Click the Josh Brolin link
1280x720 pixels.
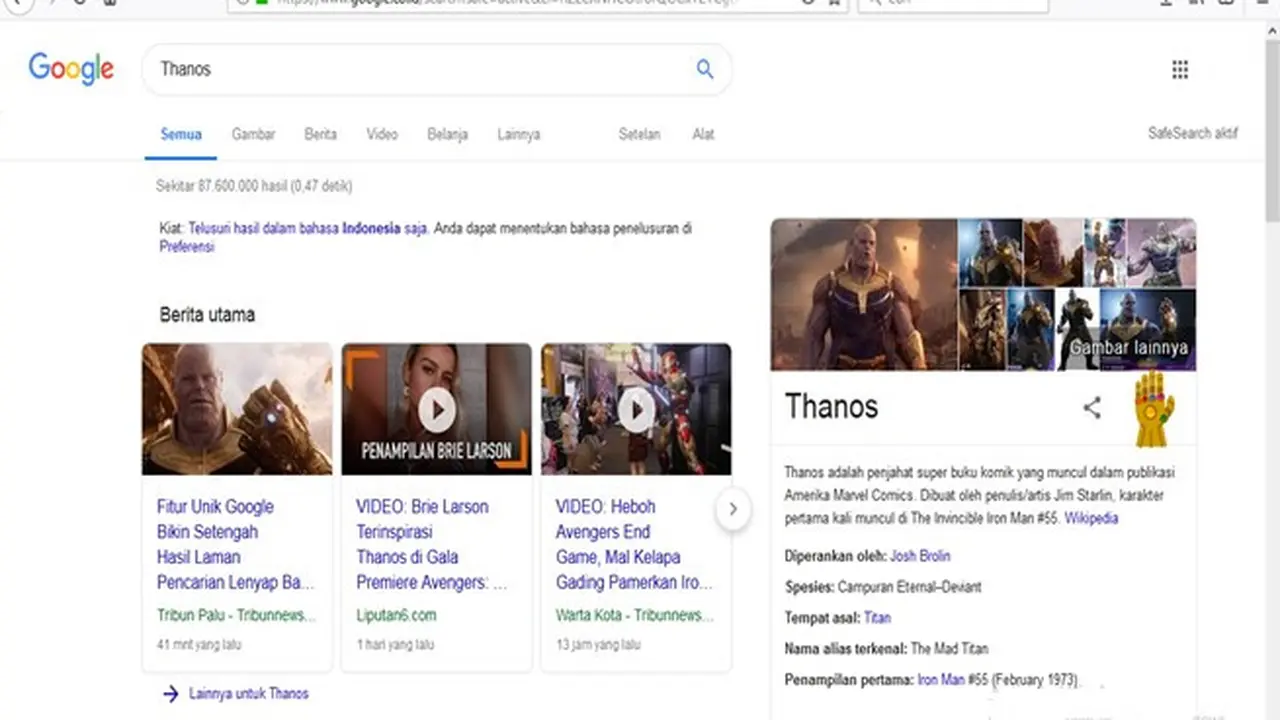(x=920, y=556)
